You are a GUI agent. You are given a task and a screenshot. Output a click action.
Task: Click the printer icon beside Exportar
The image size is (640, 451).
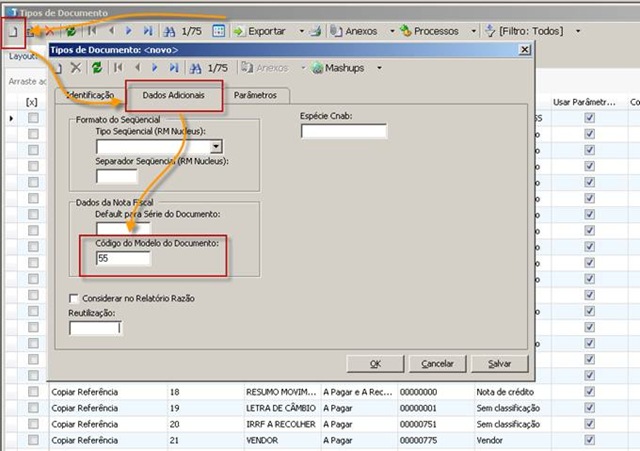click(x=316, y=31)
